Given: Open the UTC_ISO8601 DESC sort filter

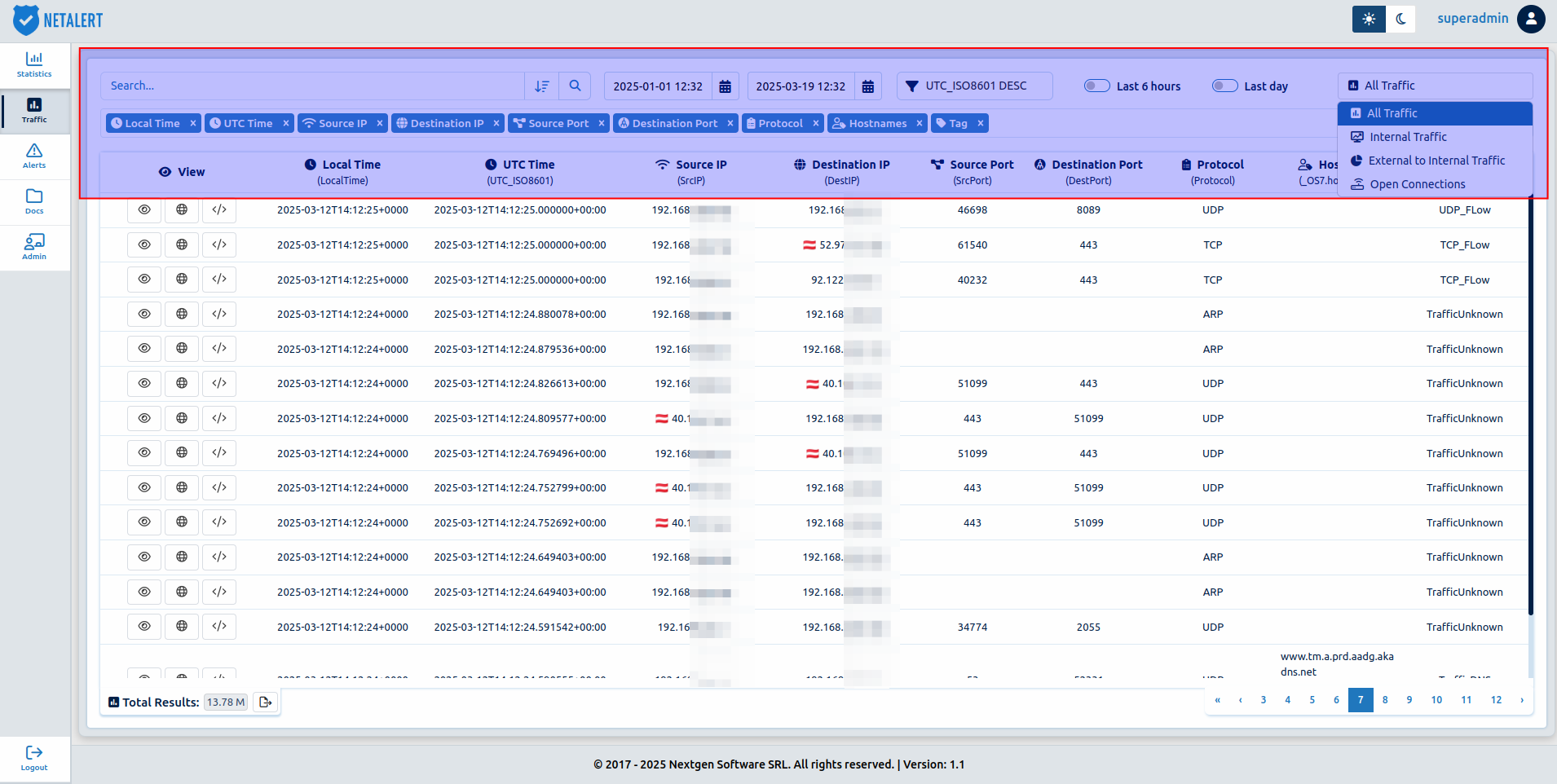Looking at the screenshot, I should pyautogui.click(x=975, y=86).
